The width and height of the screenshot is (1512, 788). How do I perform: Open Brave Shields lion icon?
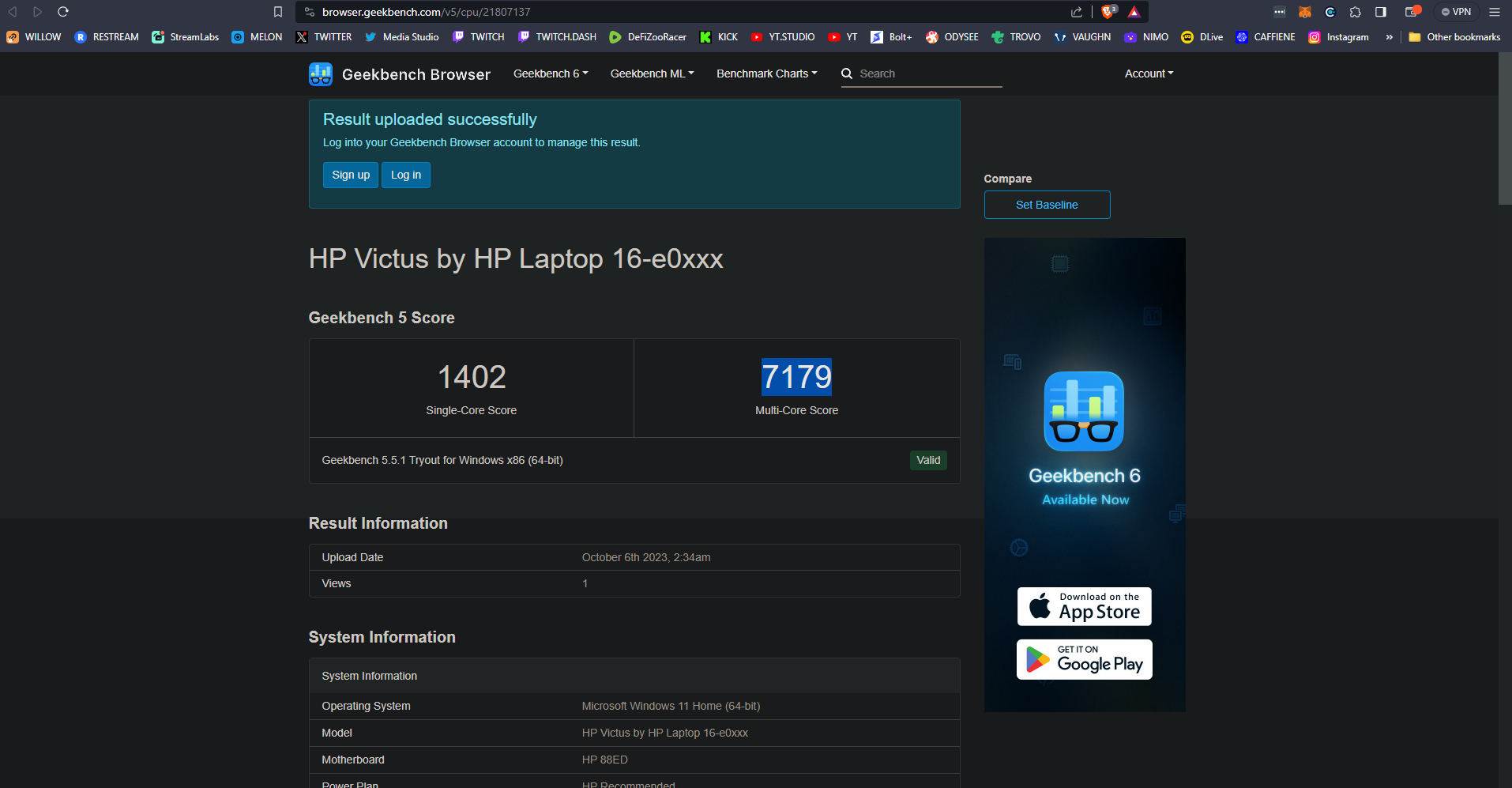pyautogui.click(x=1109, y=12)
